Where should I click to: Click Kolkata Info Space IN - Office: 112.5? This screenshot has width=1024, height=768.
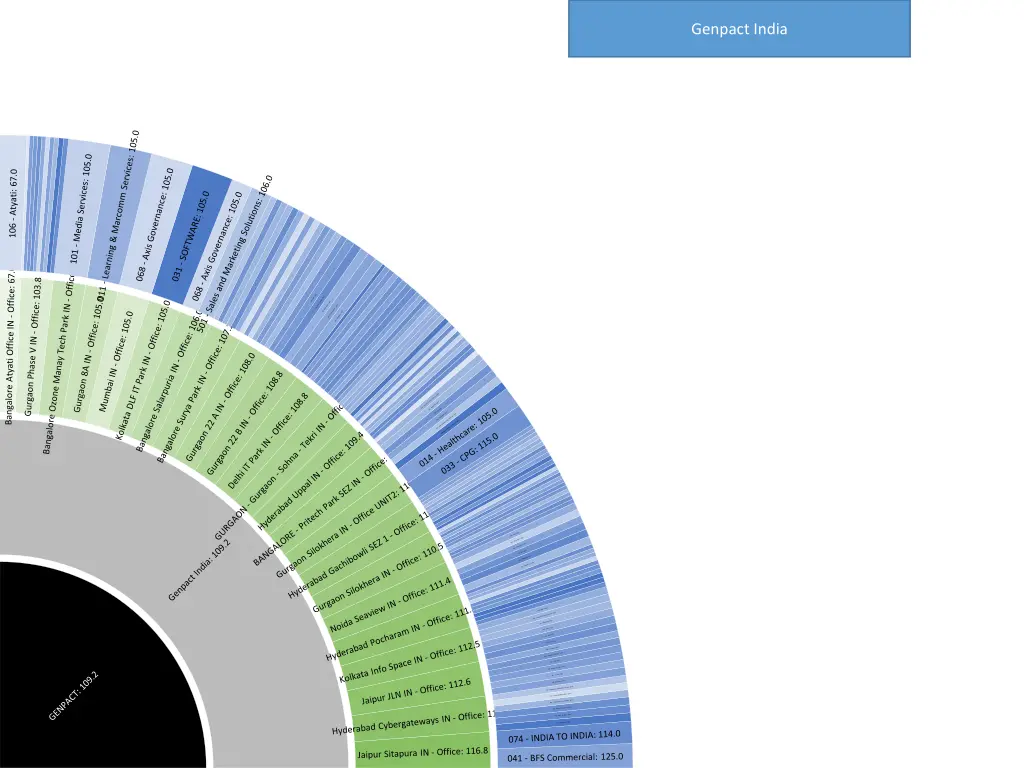pyautogui.click(x=409, y=662)
